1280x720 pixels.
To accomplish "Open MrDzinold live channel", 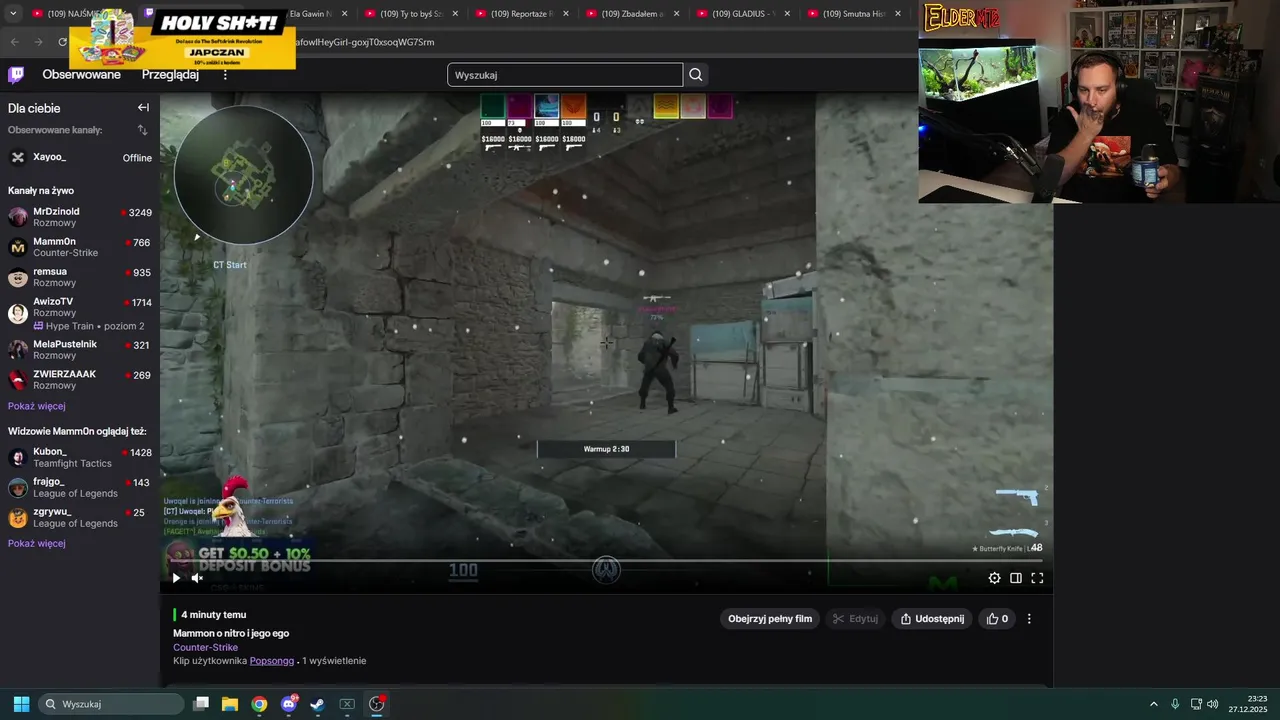I will click(80, 217).
